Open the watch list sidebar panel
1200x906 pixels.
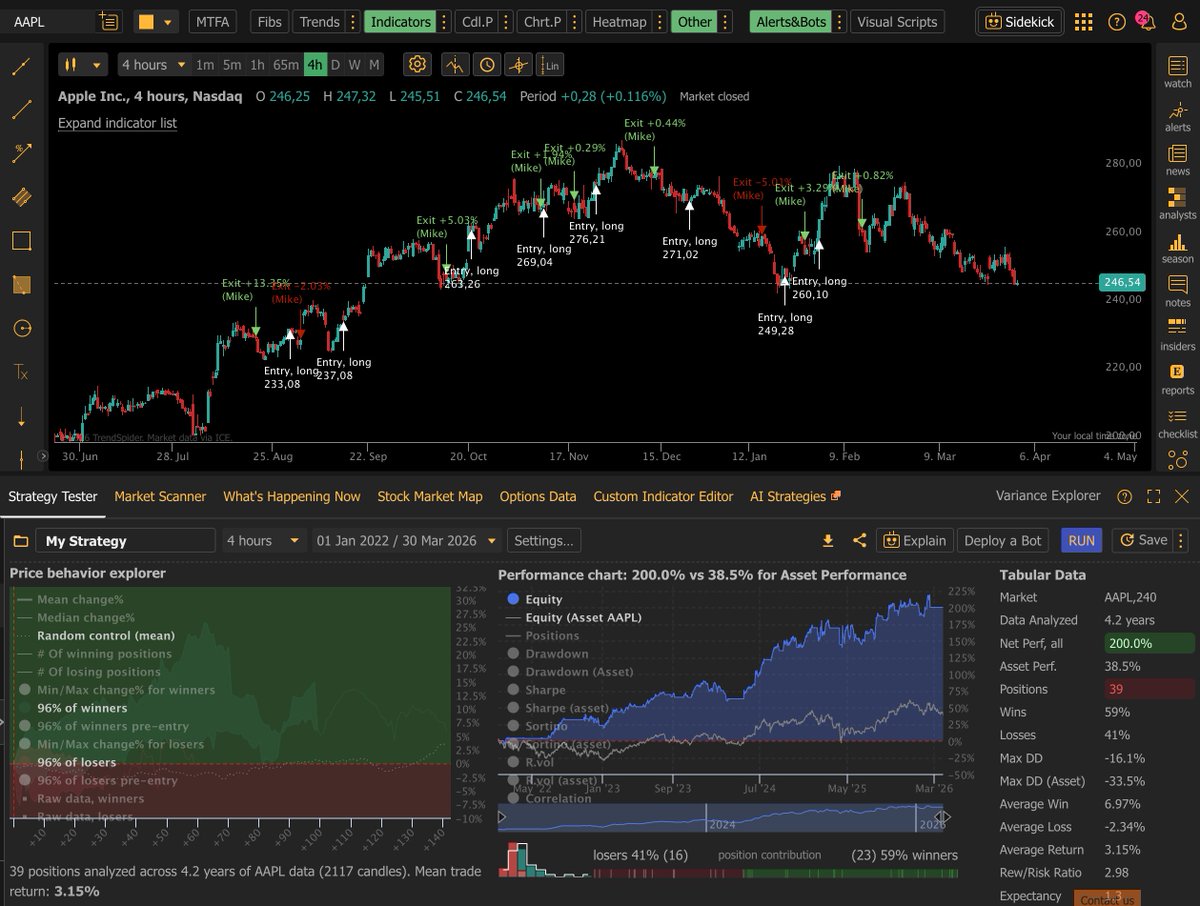point(1178,72)
